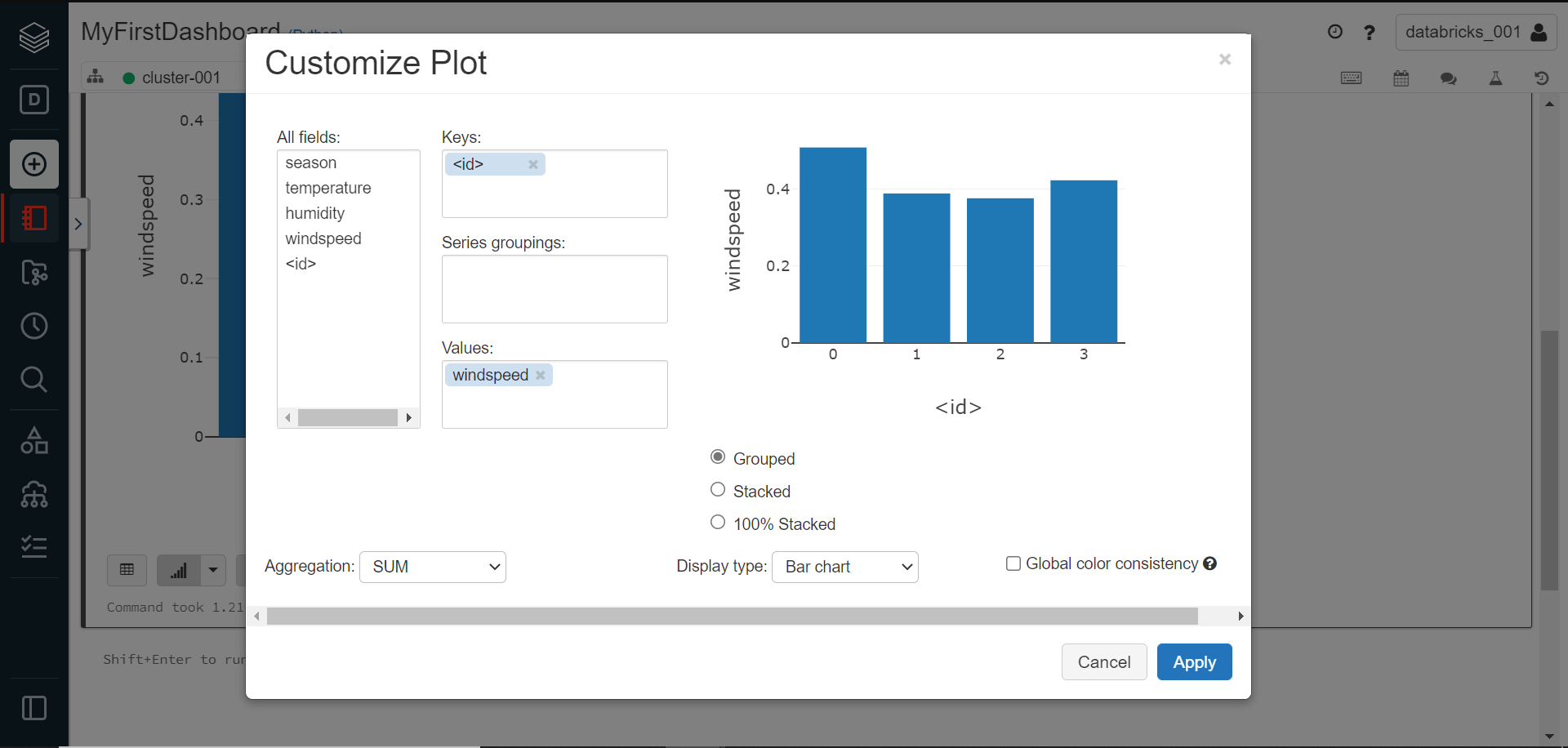Select the Recents clock icon in sidebar
This screenshot has width=1568, height=748.
(33, 326)
